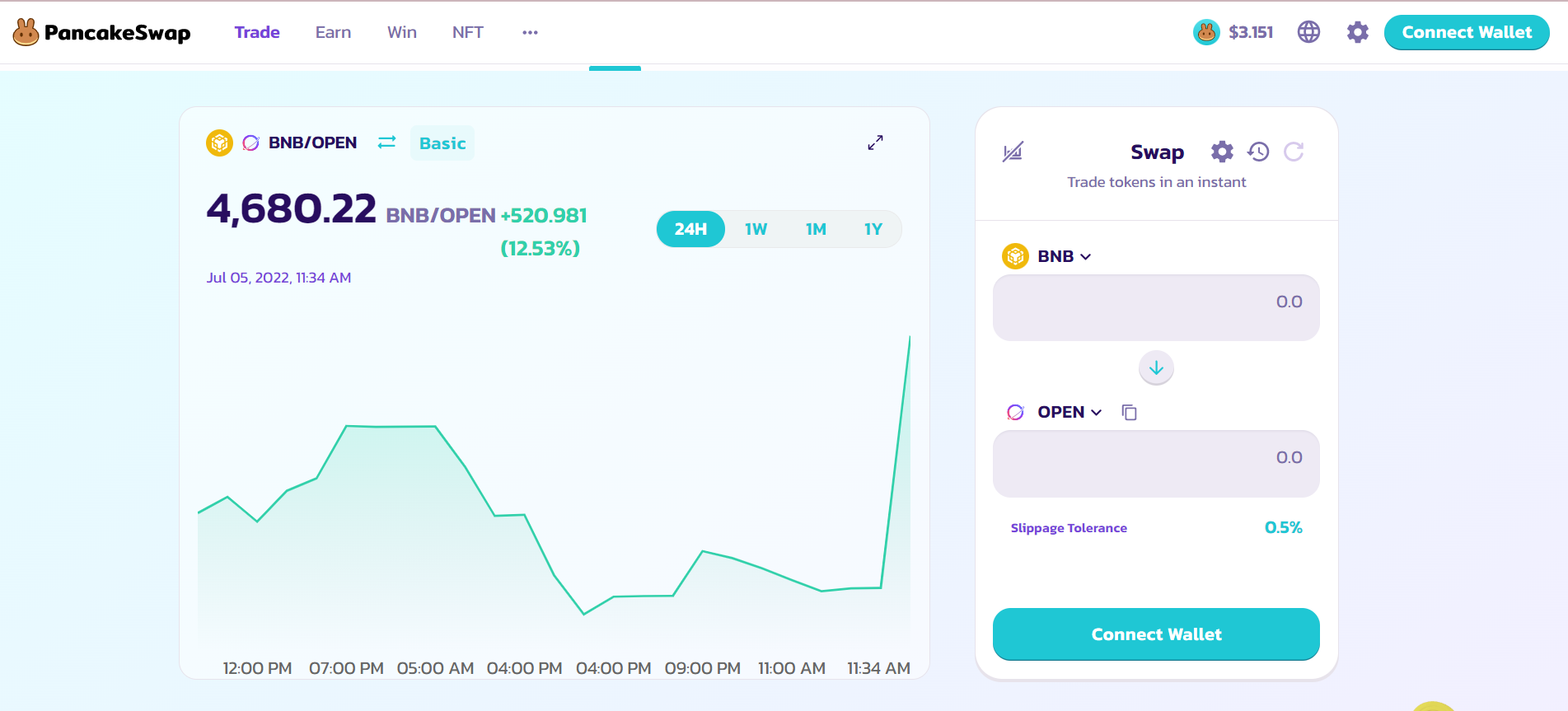Click the PancakeSwap bunny logo
Image resolution: width=1568 pixels, height=711 pixels.
pyautogui.click(x=26, y=32)
